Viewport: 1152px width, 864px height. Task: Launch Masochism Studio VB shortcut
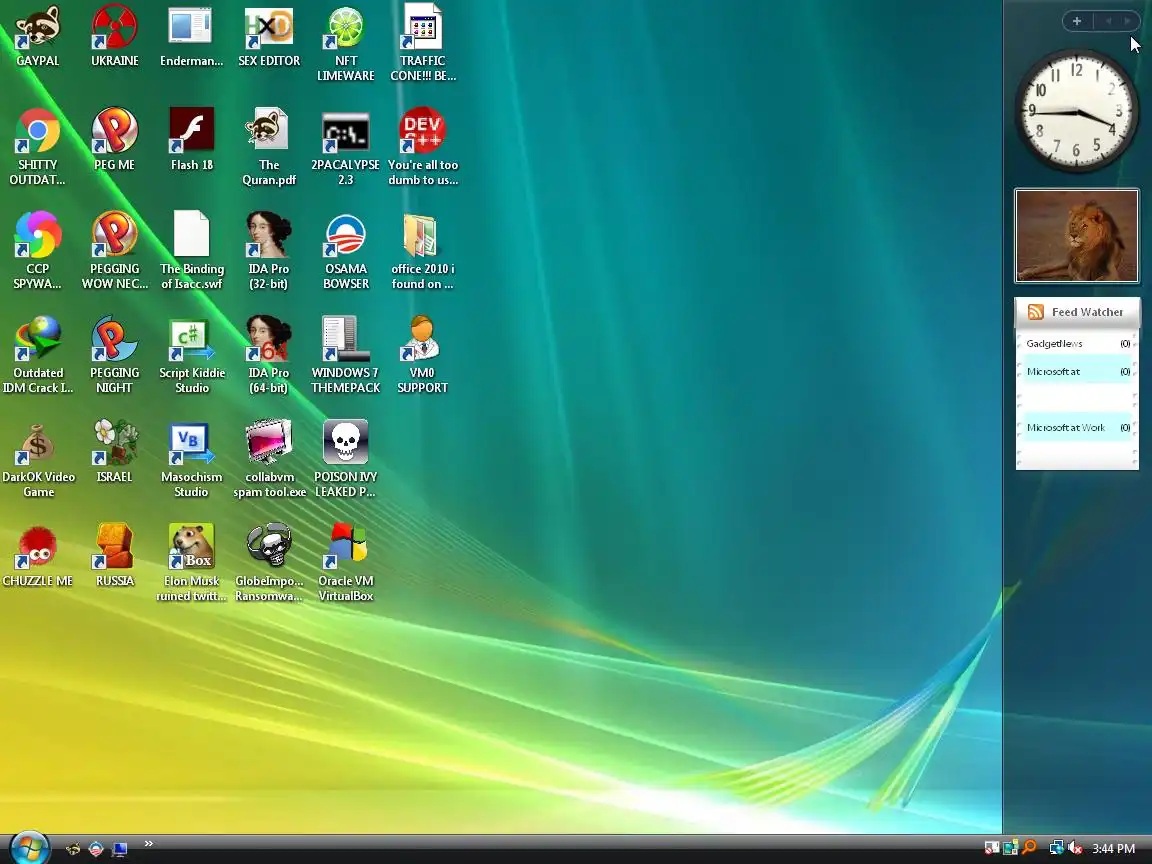[191, 459]
